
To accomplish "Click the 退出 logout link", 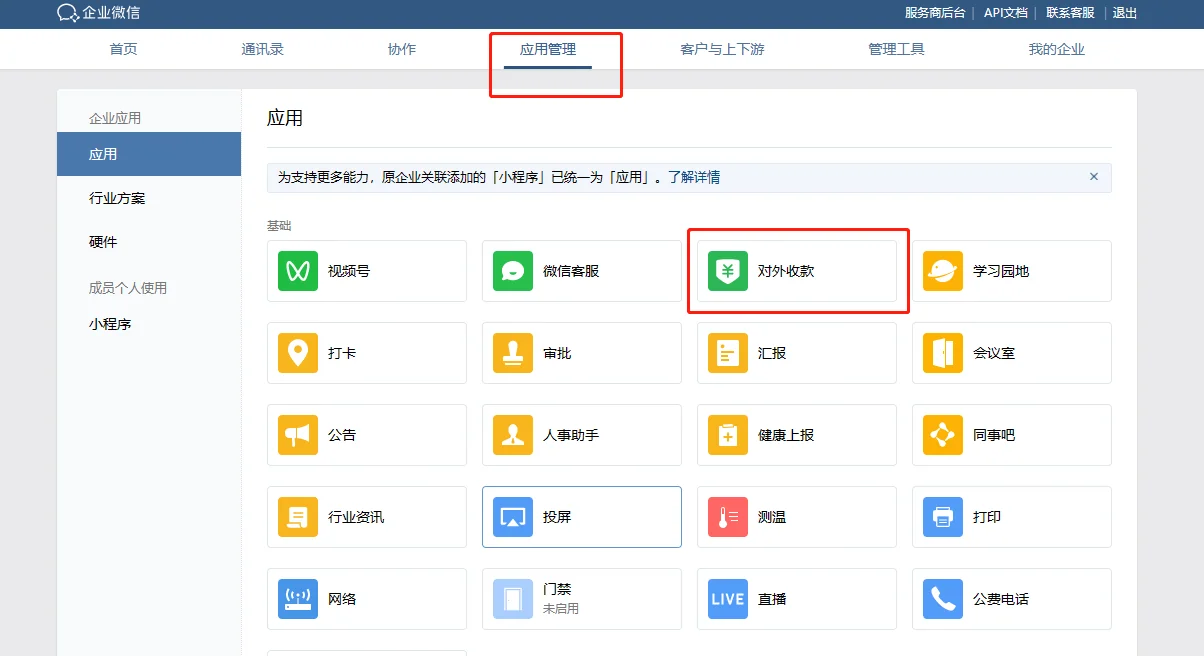I will pos(1125,13).
